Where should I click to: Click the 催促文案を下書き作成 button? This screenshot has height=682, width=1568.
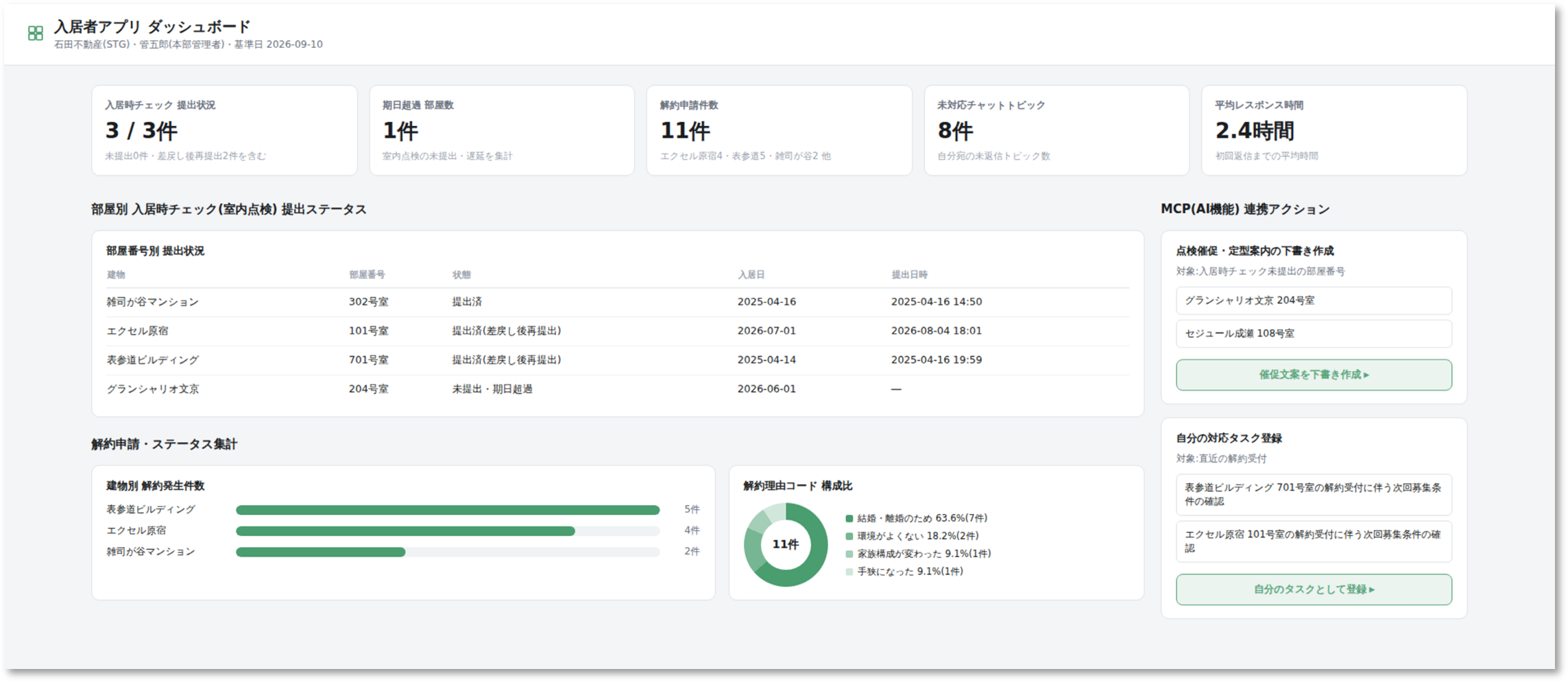coord(1313,375)
